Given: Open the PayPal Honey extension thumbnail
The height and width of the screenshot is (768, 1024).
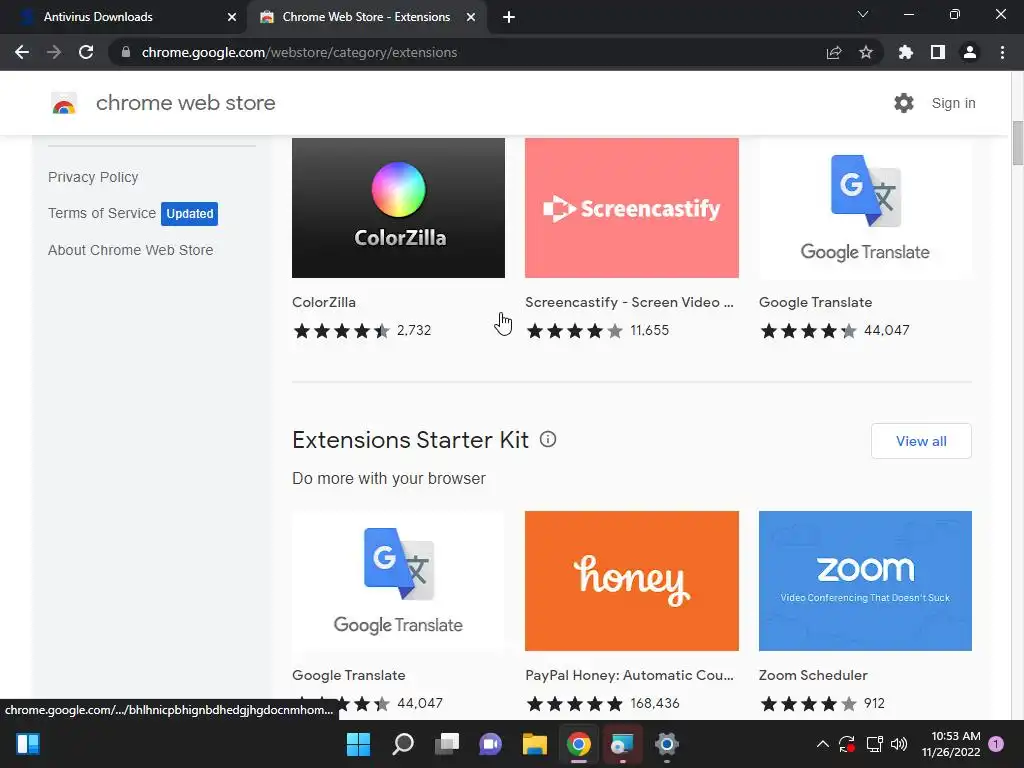Looking at the screenshot, I should (632, 581).
